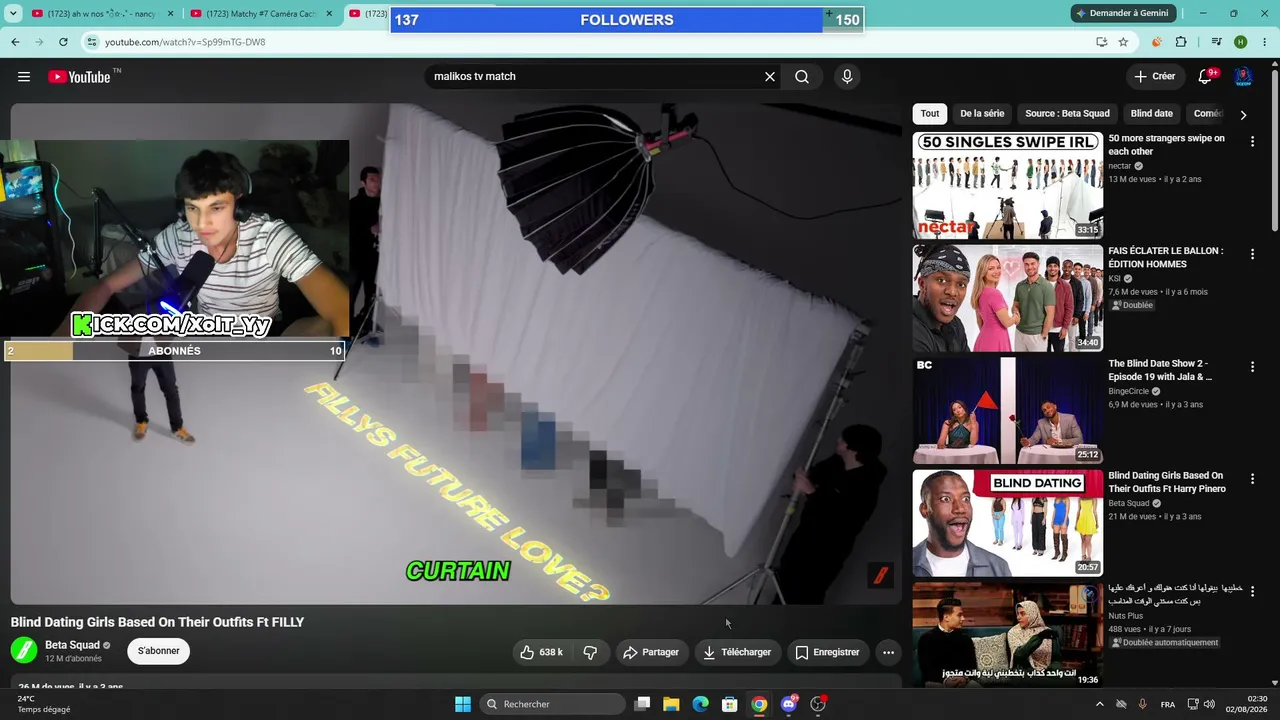
Task: Open more actions under the video
Action: point(888,652)
